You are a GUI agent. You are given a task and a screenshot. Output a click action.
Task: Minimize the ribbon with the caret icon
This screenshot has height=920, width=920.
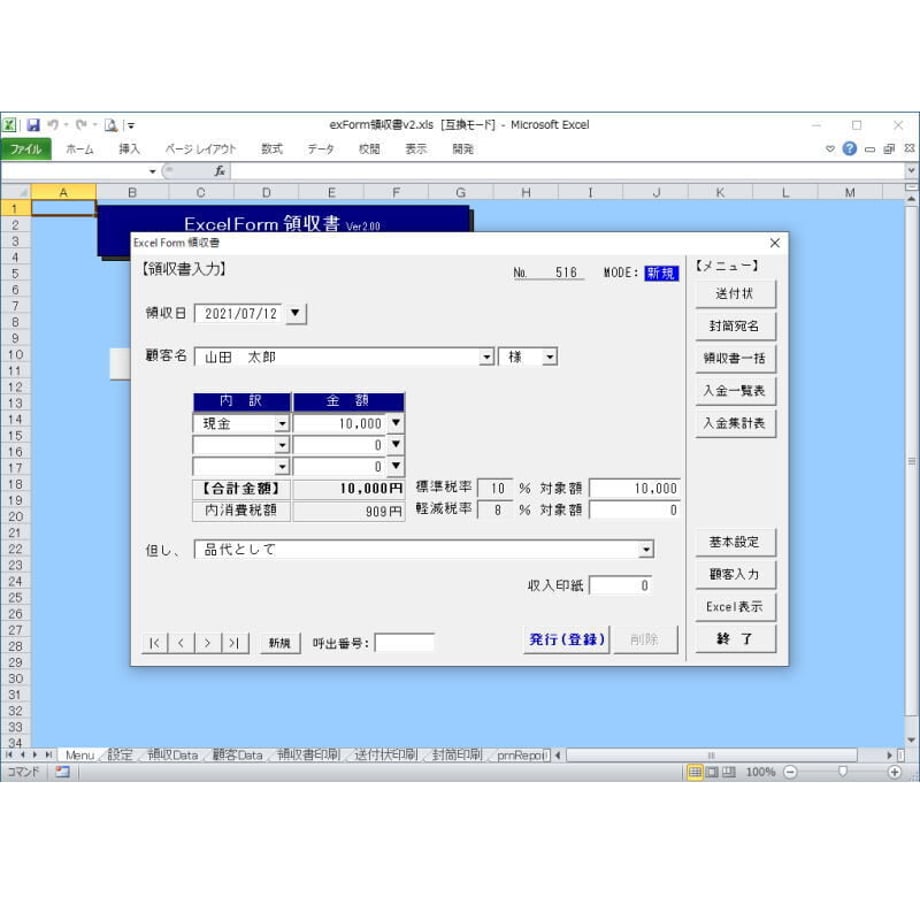[x=830, y=149]
